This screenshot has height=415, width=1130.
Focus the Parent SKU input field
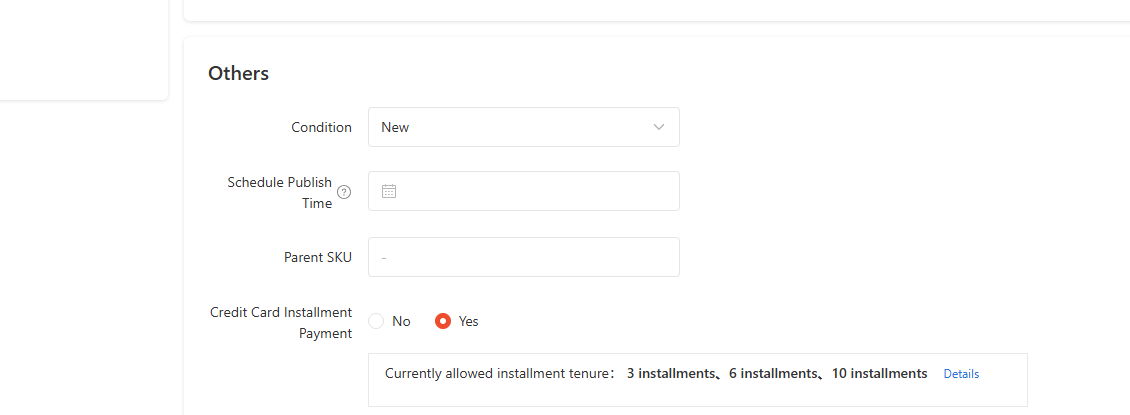[524, 257]
